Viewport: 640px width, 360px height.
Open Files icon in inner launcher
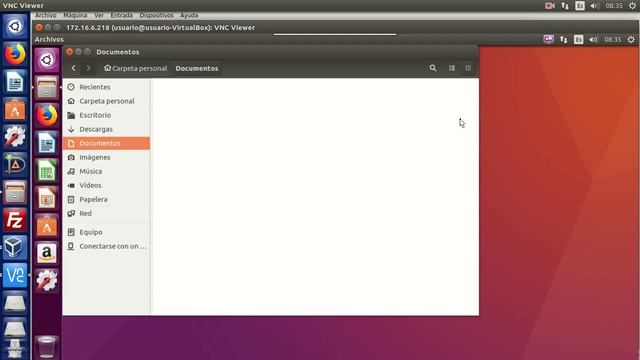(47, 88)
